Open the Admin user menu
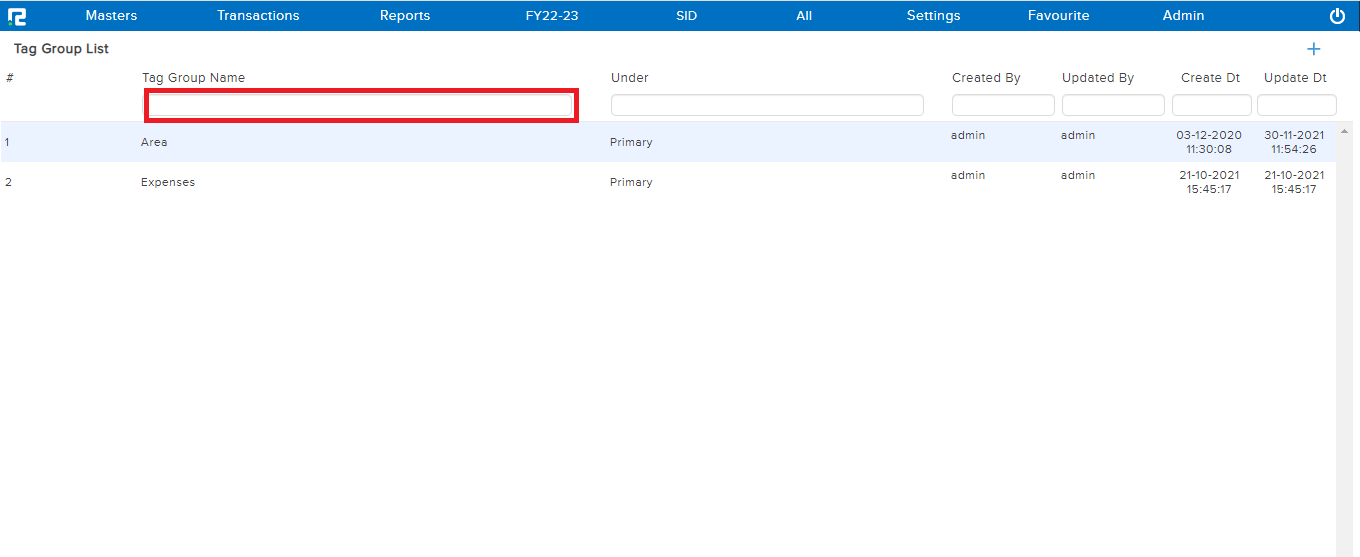This screenshot has width=1360, height=557. 1183,16
